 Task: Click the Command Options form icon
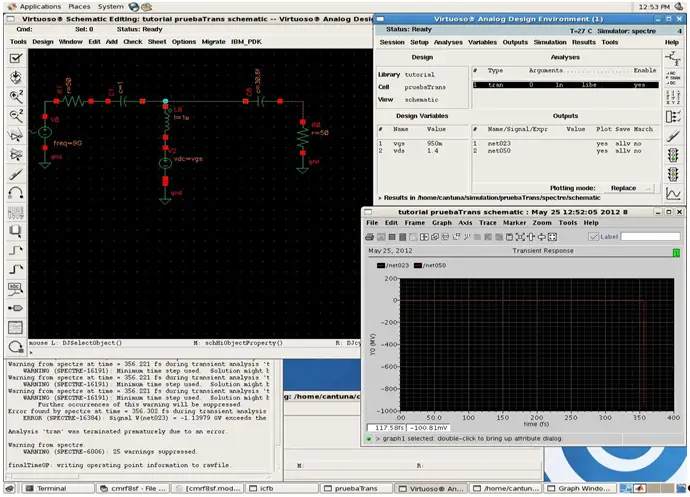click(x=16, y=328)
